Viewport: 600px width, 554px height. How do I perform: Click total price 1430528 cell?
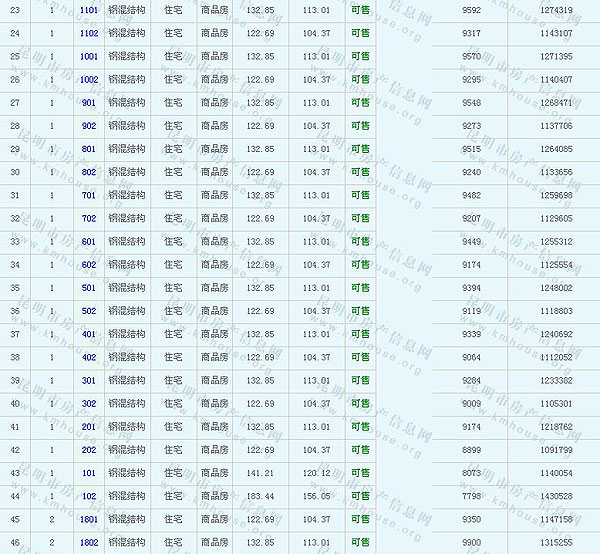coord(555,496)
